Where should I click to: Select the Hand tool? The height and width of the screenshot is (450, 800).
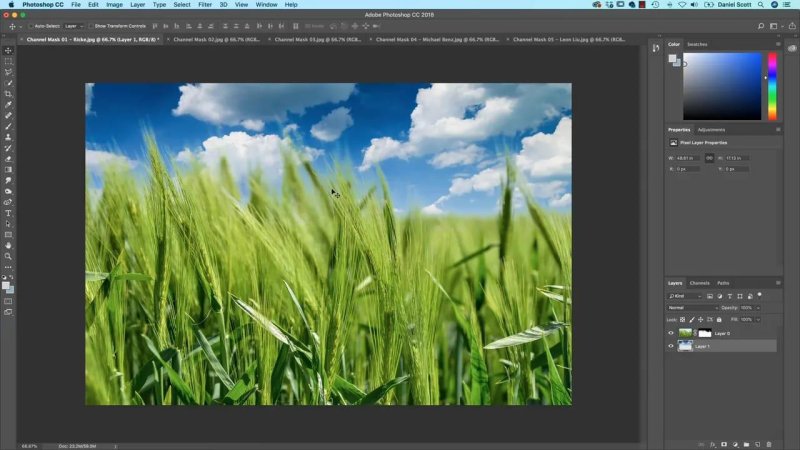click(x=8, y=245)
